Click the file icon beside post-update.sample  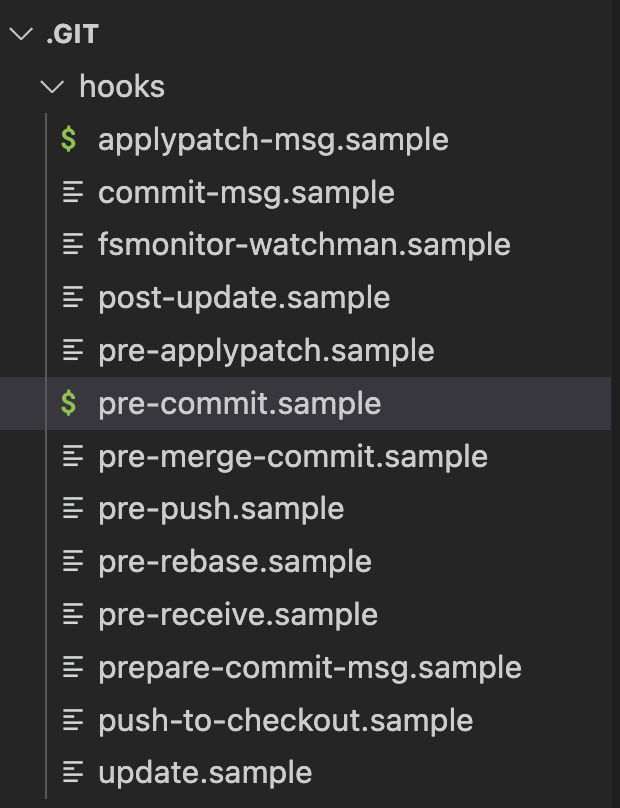coord(72,298)
